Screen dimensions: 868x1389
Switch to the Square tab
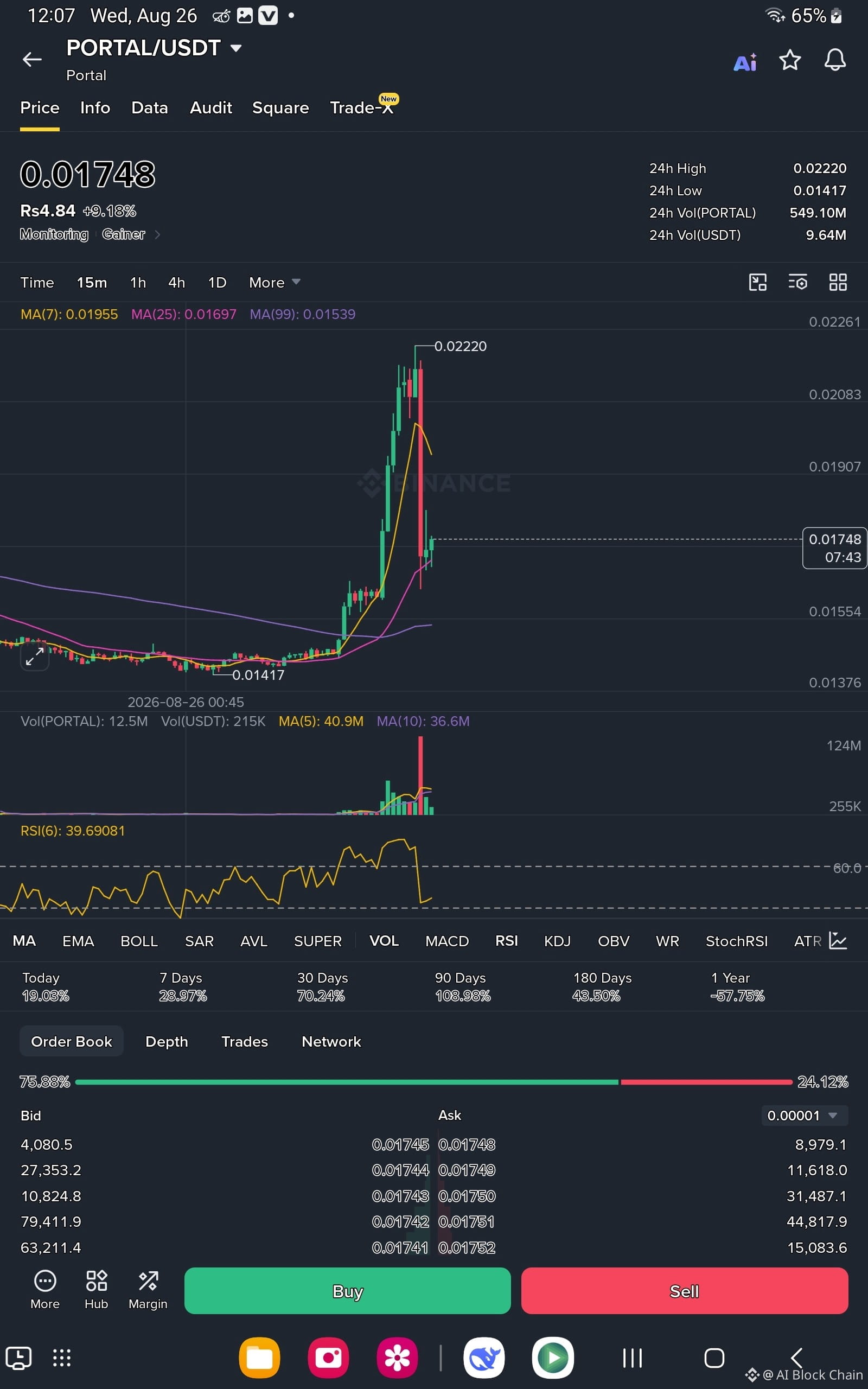(x=280, y=108)
